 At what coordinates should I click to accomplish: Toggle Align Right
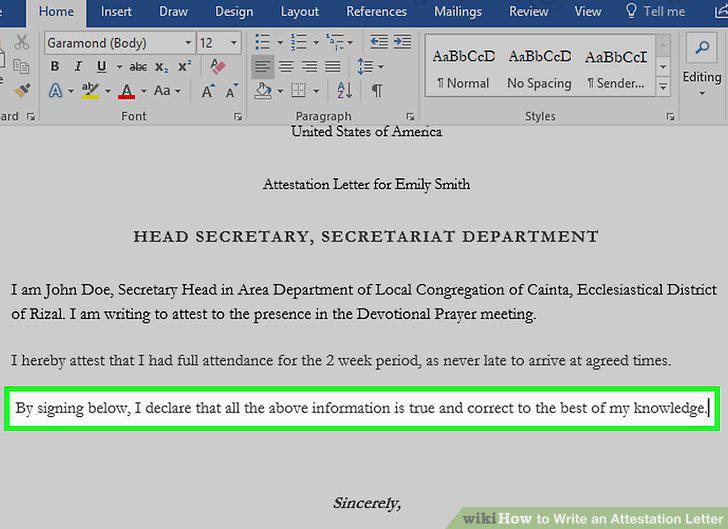309,67
